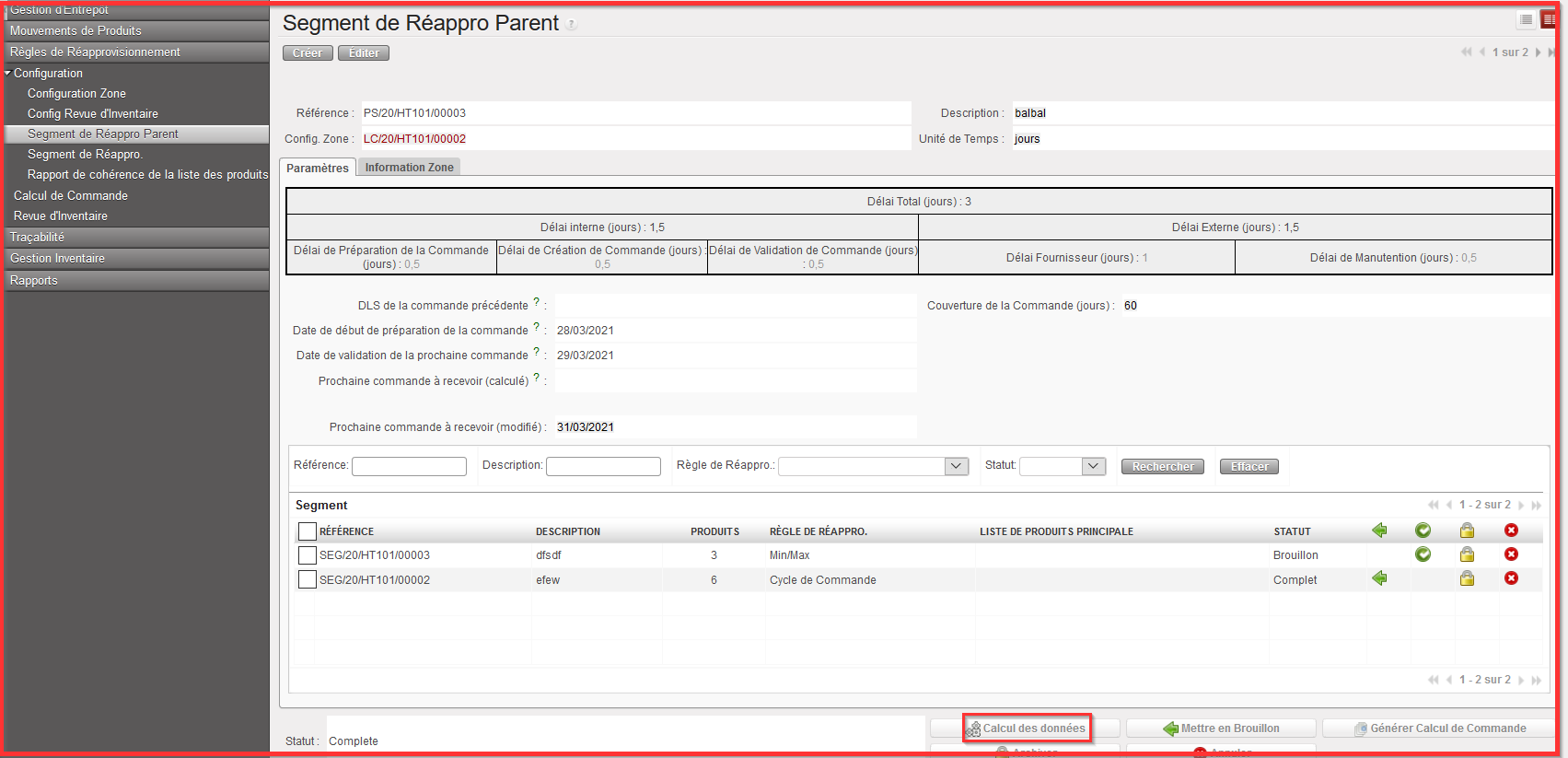Click green back arrow on SEG/20/HT101/00002 row

click(1379, 578)
